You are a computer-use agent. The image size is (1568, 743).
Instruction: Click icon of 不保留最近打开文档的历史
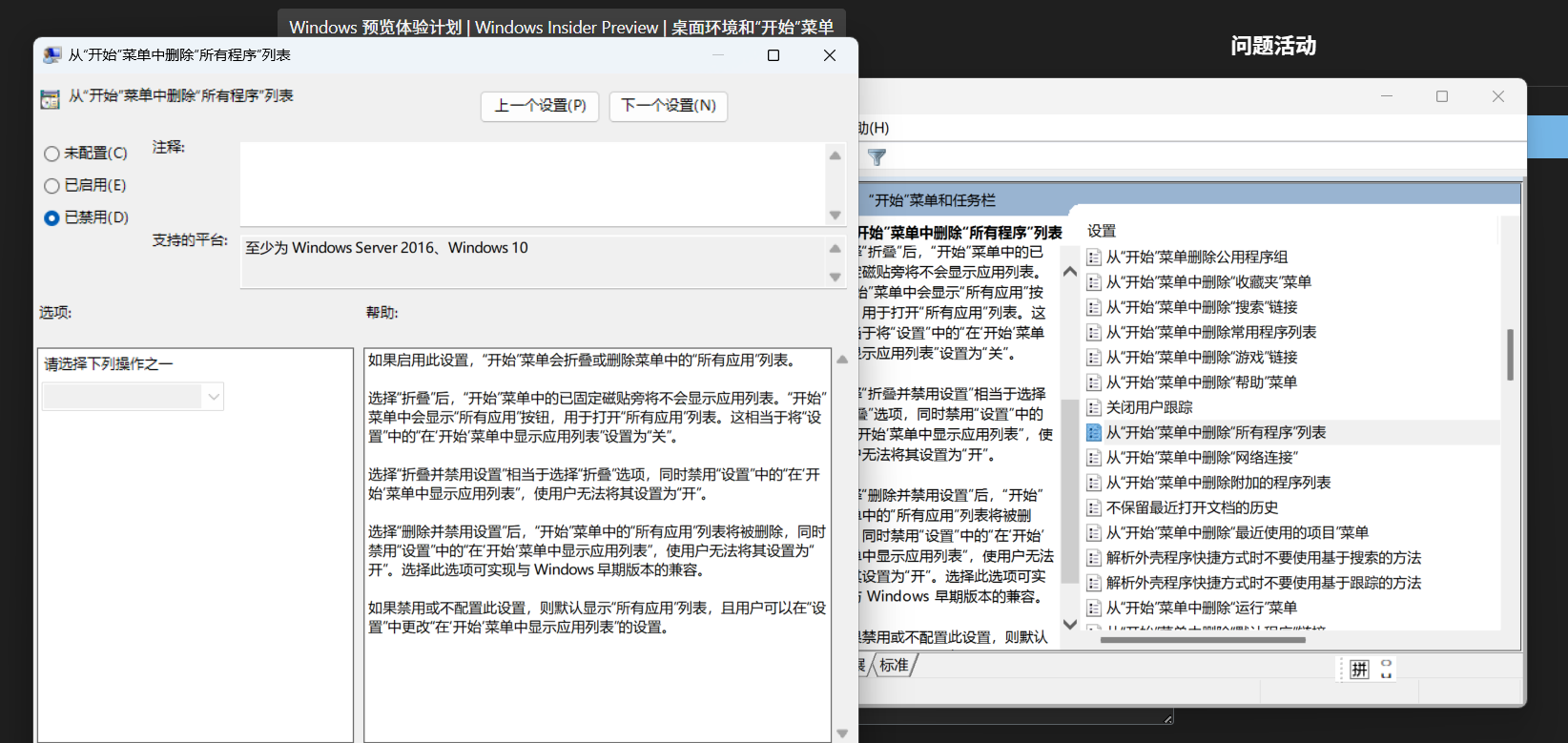[x=1094, y=508]
